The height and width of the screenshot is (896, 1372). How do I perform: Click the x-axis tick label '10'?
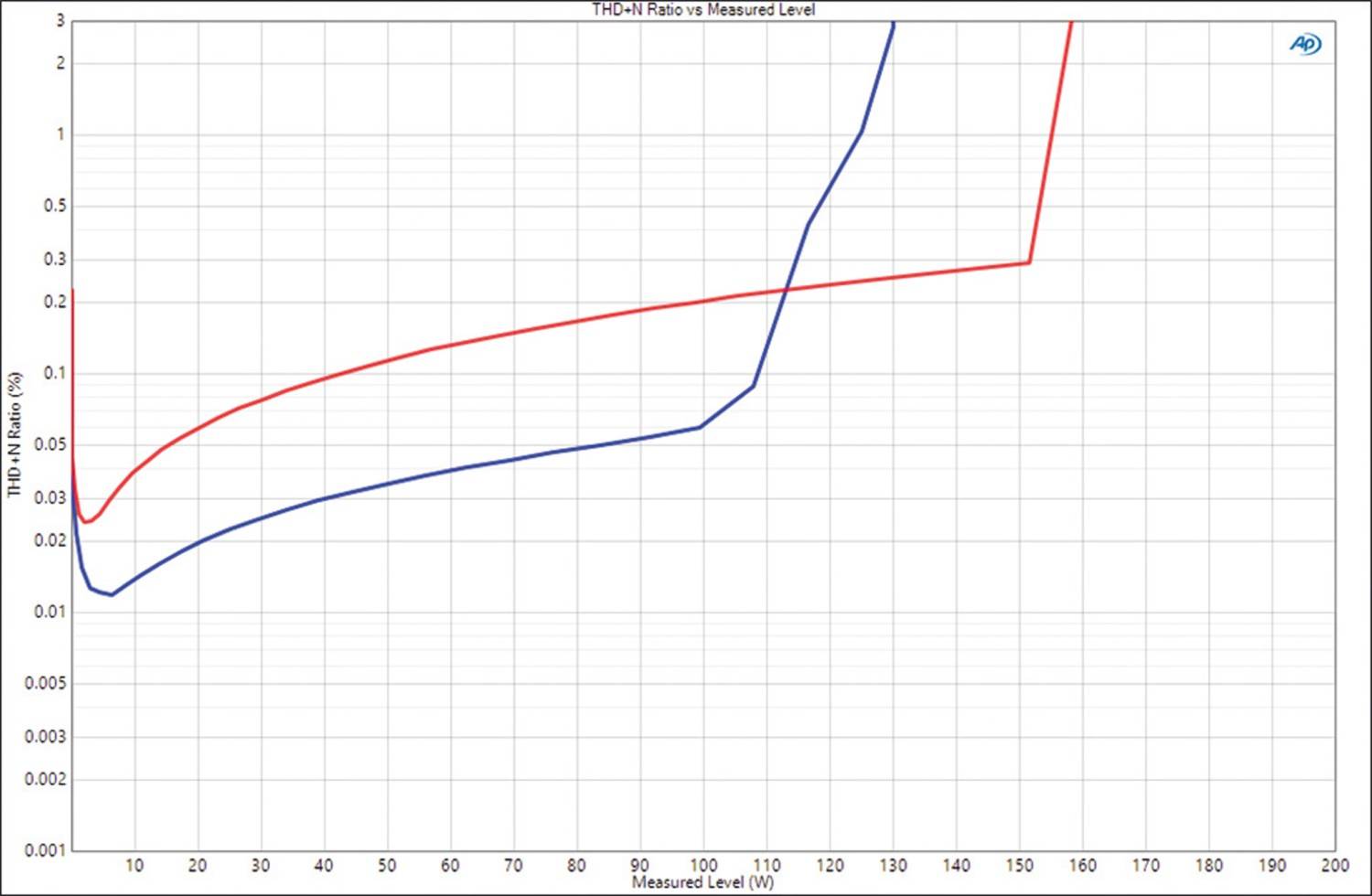click(x=134, y=865)
